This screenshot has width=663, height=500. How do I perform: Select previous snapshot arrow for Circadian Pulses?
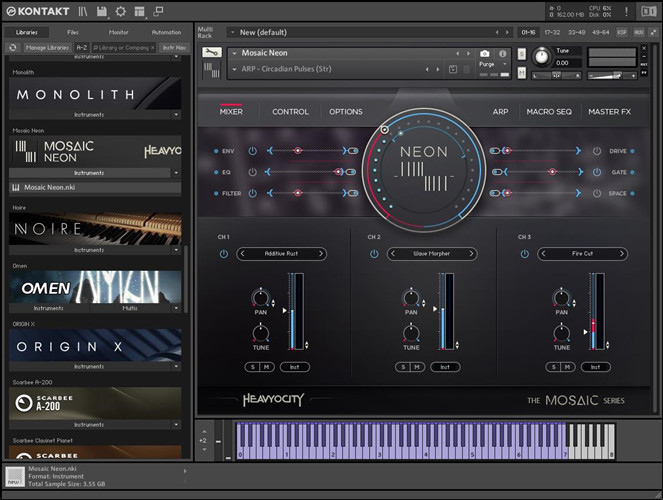(x=427, y=69)
